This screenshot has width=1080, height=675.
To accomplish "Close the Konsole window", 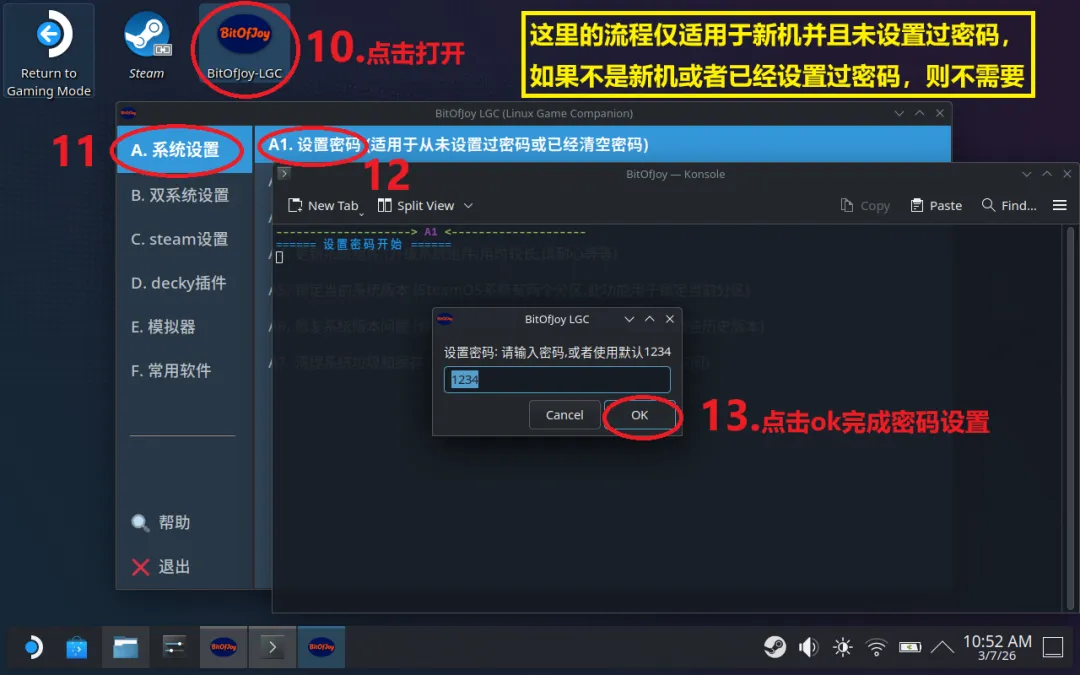I will (x=1067, y=174).
